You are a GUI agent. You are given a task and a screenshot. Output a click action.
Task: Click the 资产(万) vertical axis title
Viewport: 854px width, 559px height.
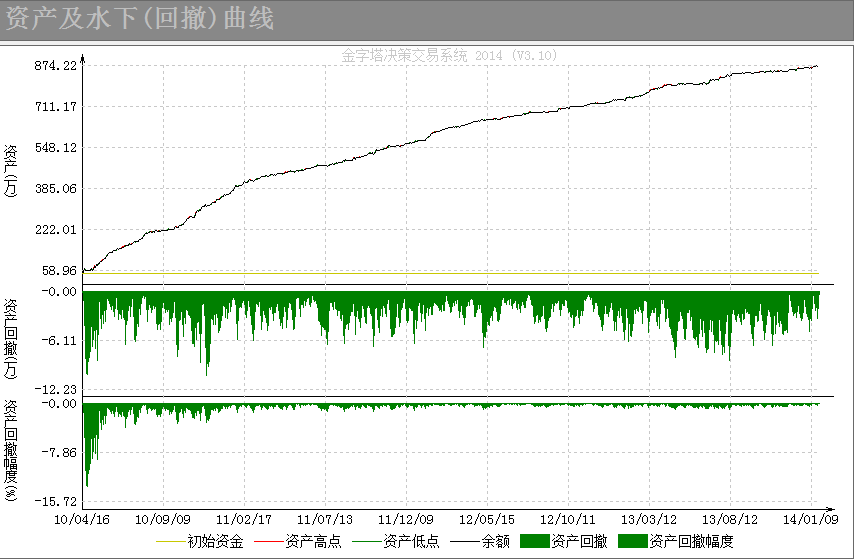11,171
